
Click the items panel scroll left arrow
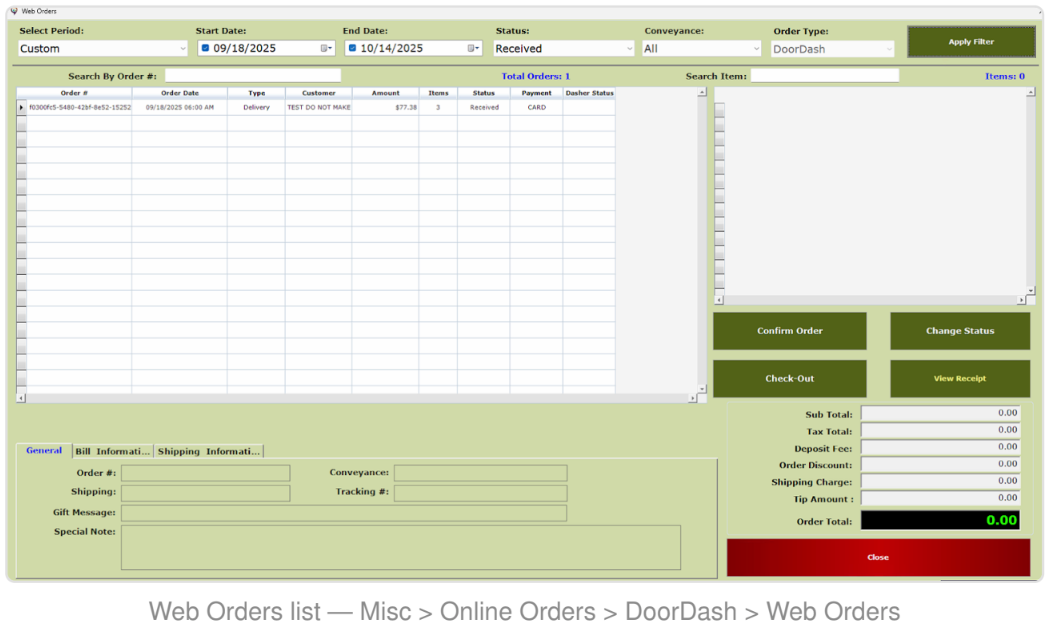[719, 300]
